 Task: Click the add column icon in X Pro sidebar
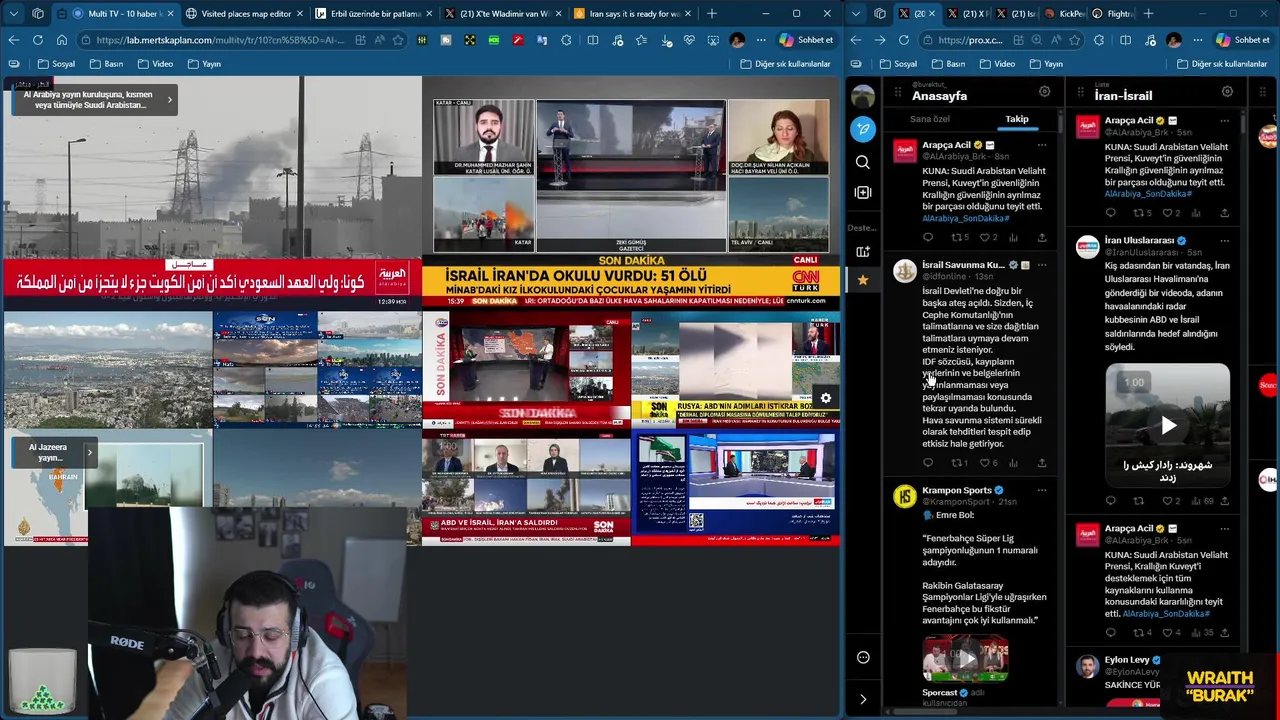coord(863,192)
